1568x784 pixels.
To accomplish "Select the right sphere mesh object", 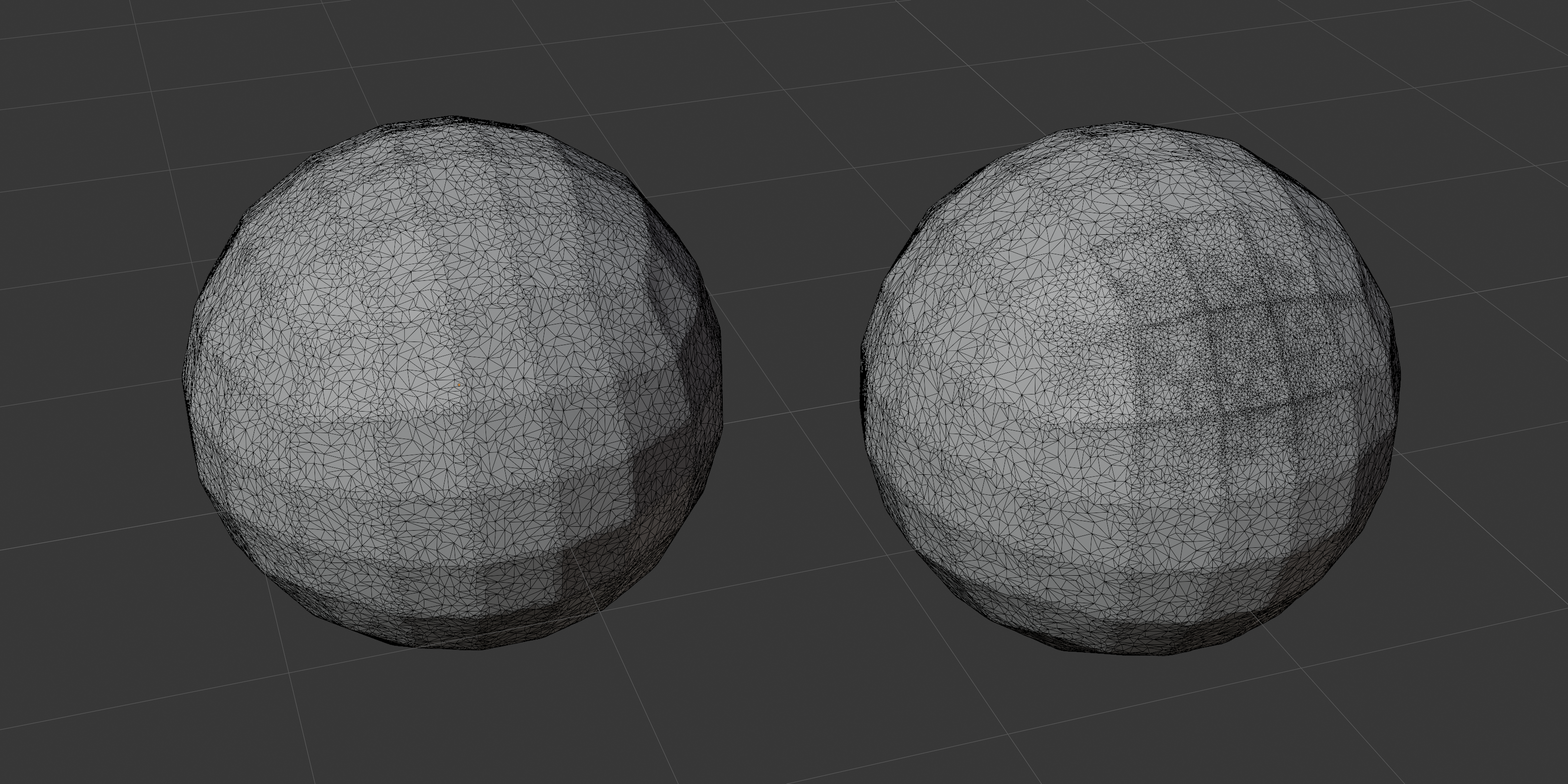I will [x=1130, y=390].
